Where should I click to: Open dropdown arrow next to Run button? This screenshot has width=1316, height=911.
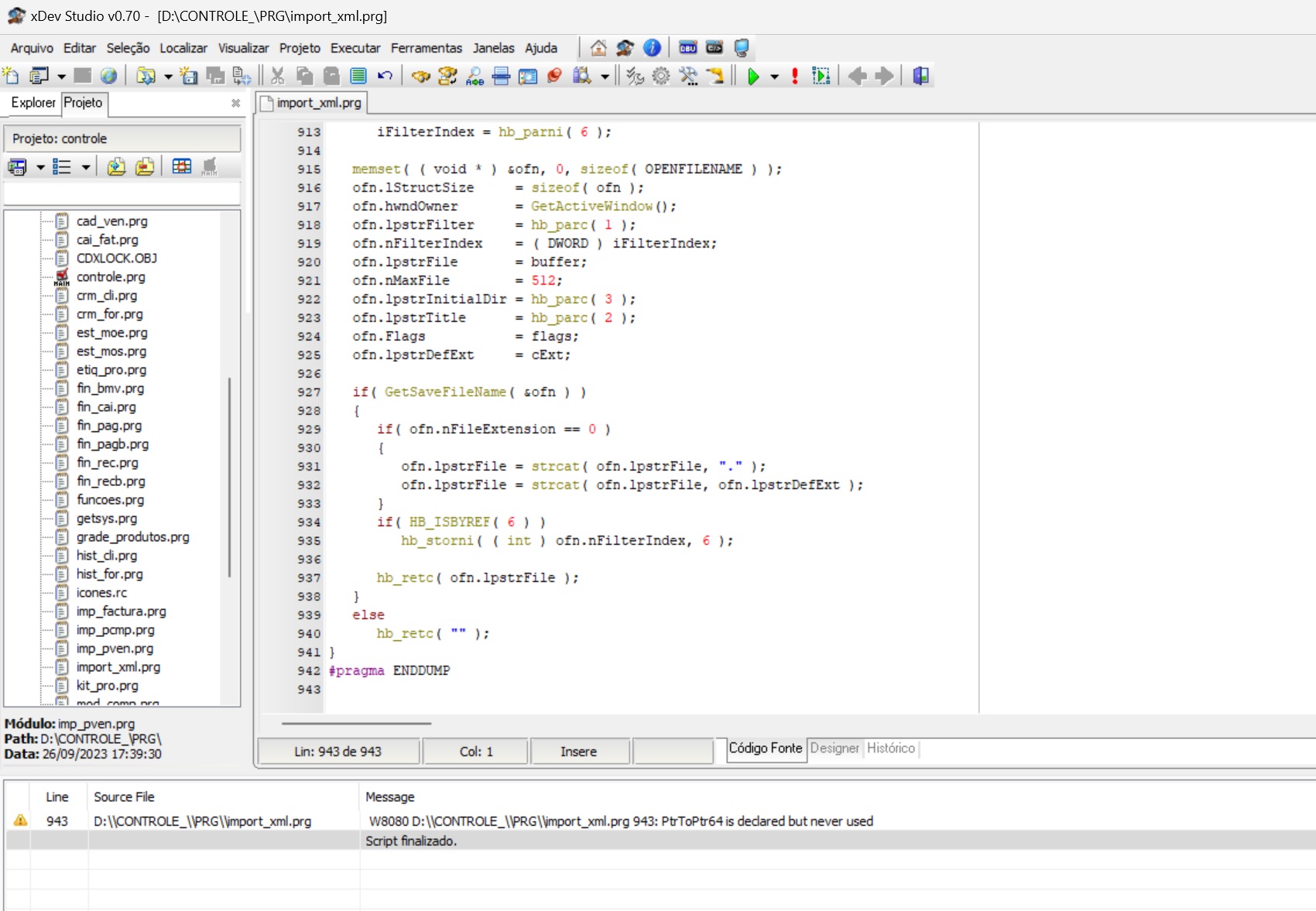[x=773, y=77]
